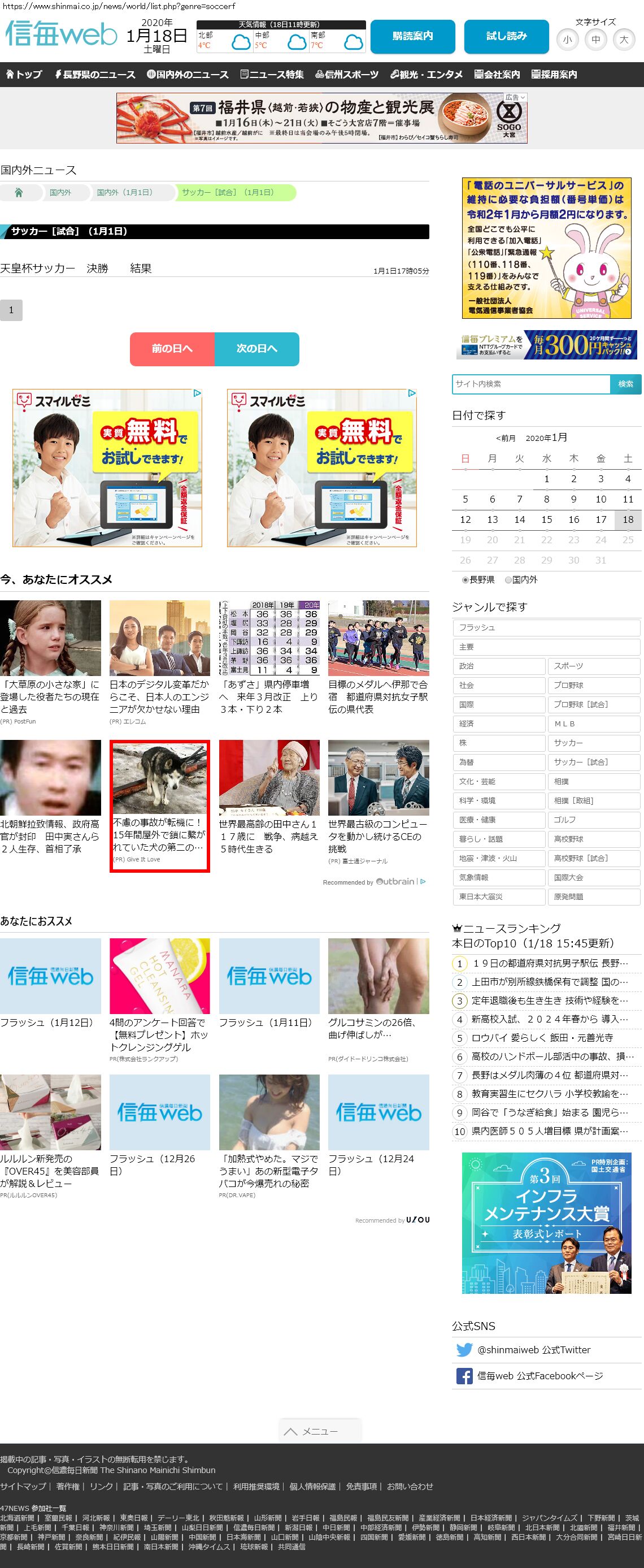
Task: Click the central area cloud weather icon
Action: pos(297,42)
